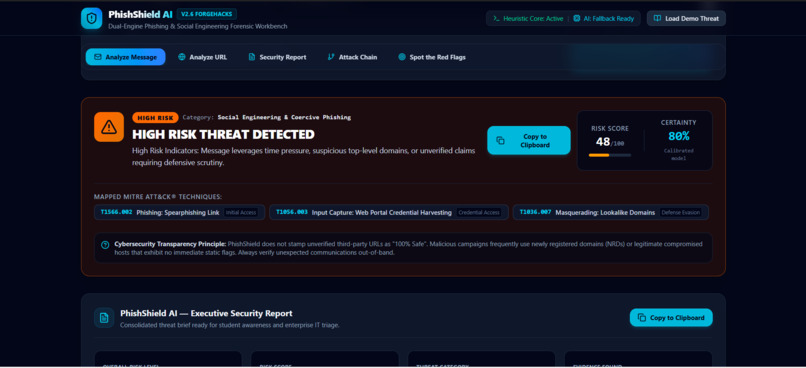The image size is (806, 368).
Task: Copy the Executive Security Report to clipboard
Action: [671, 318]
